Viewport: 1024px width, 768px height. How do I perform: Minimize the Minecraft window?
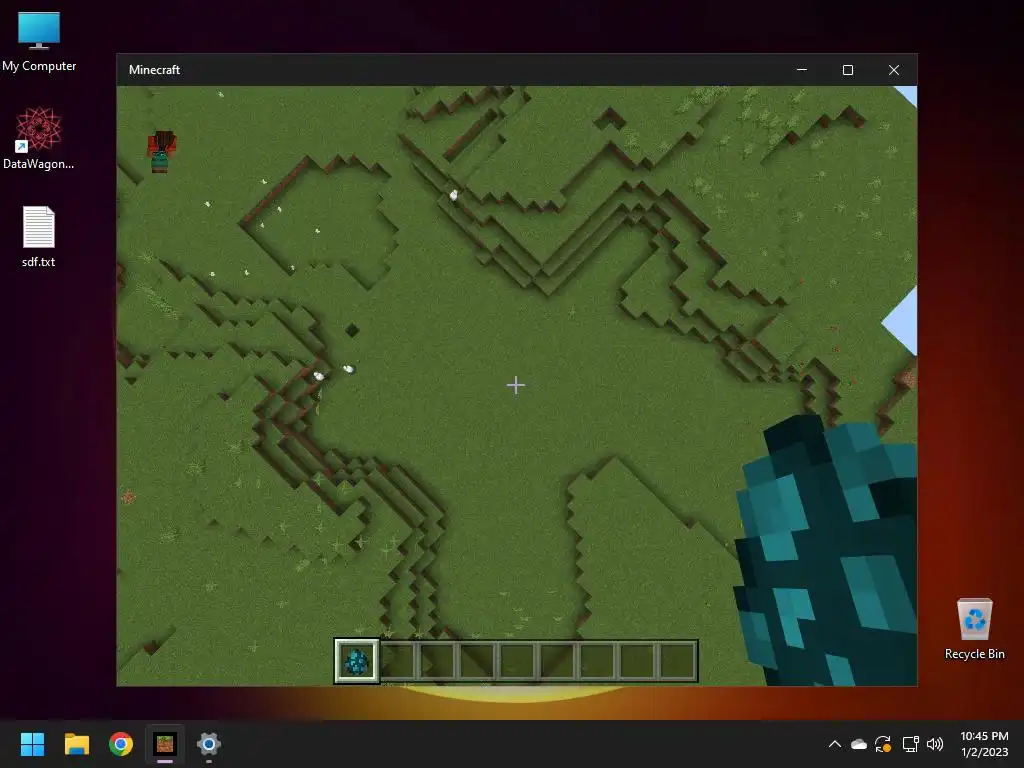coord(802,70)
